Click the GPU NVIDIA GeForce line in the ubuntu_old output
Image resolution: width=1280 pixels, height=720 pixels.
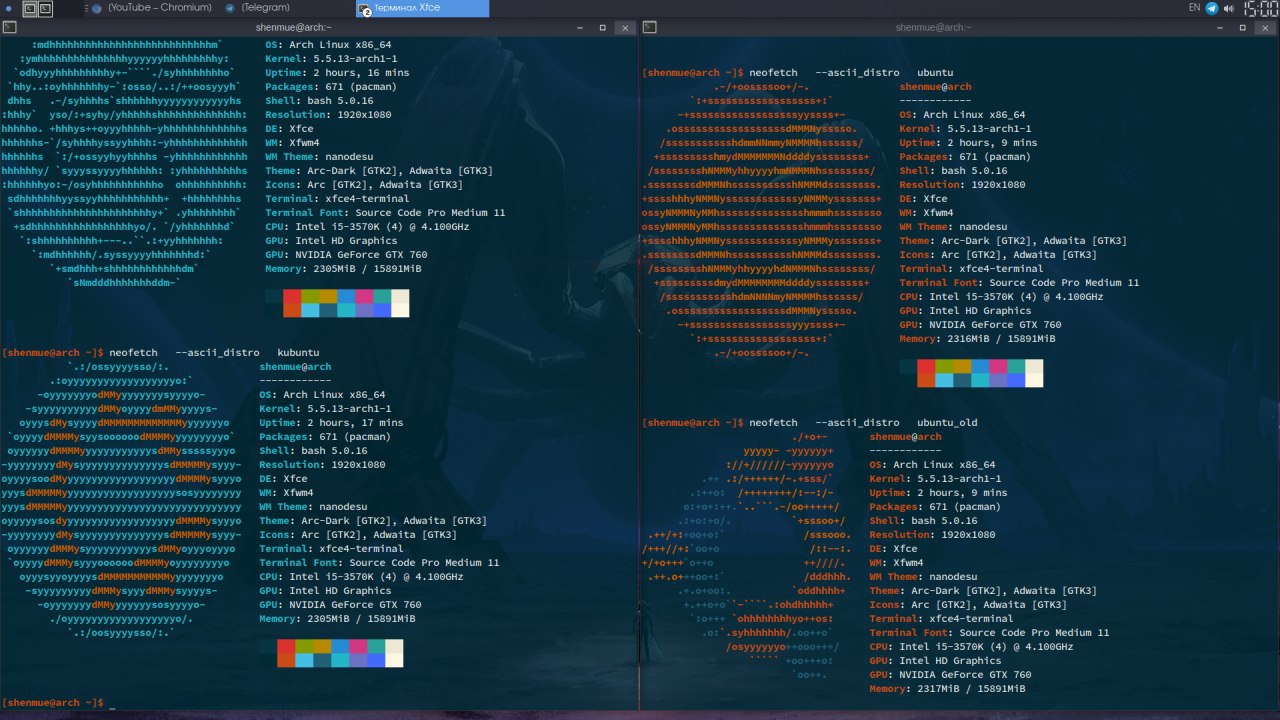pos(950,675)
